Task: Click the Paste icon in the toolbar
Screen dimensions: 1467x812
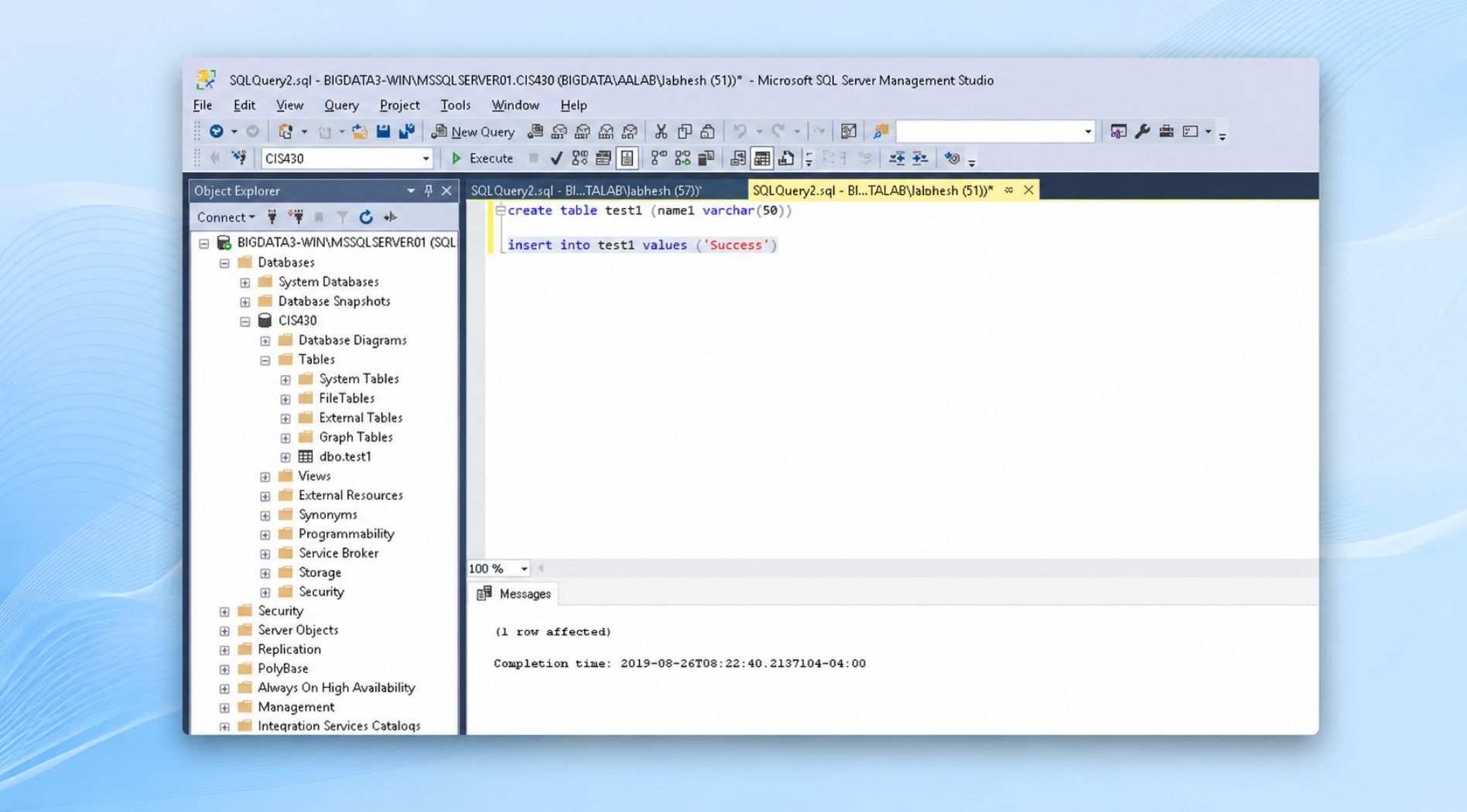Action: point(707,131)
